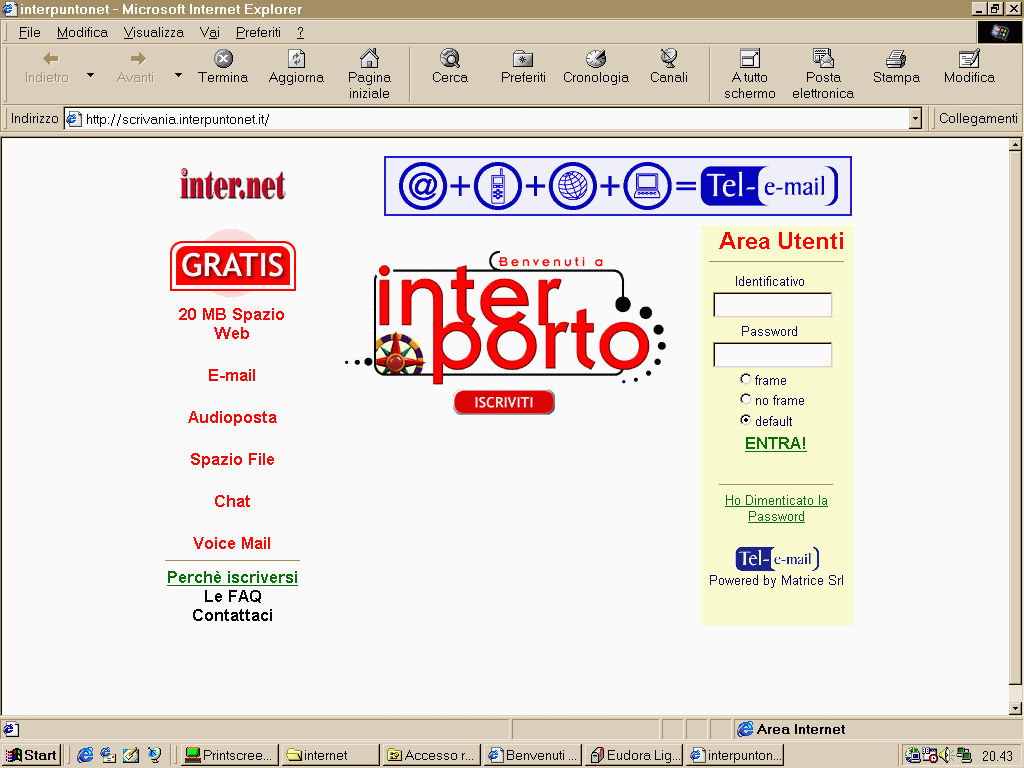Viewport: 1024px width, 768px height.
Task: Click the GRATIS badge image
Action: point(232,266)
